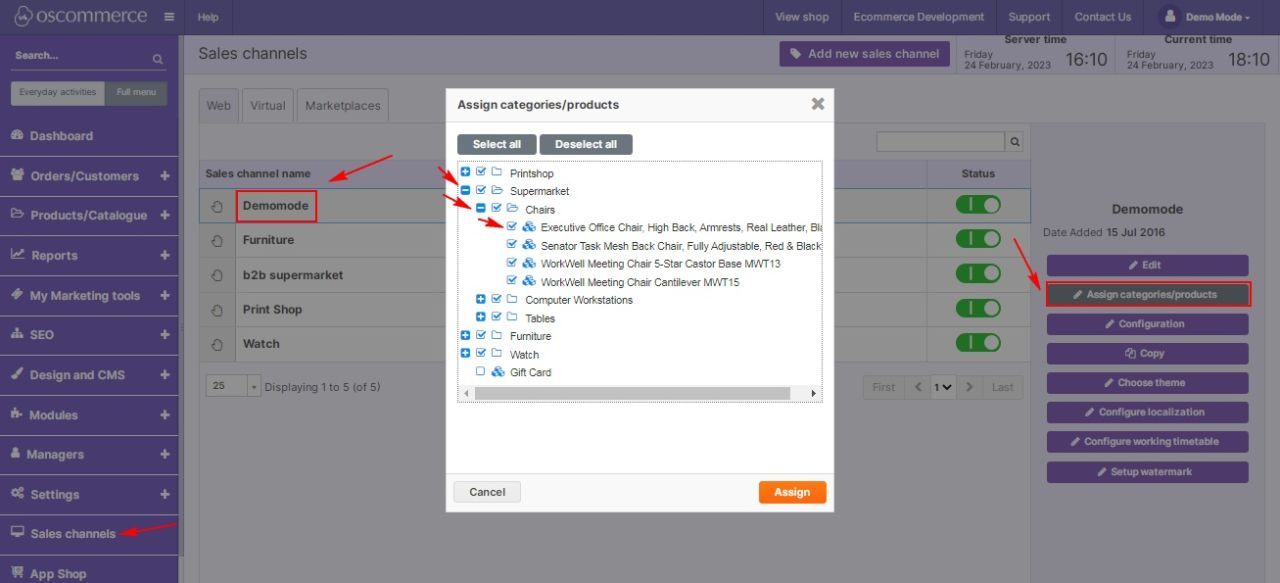Click the hand icon in the Demomode row
This screenshot has width=1280, height=583.
click(218, 207)
